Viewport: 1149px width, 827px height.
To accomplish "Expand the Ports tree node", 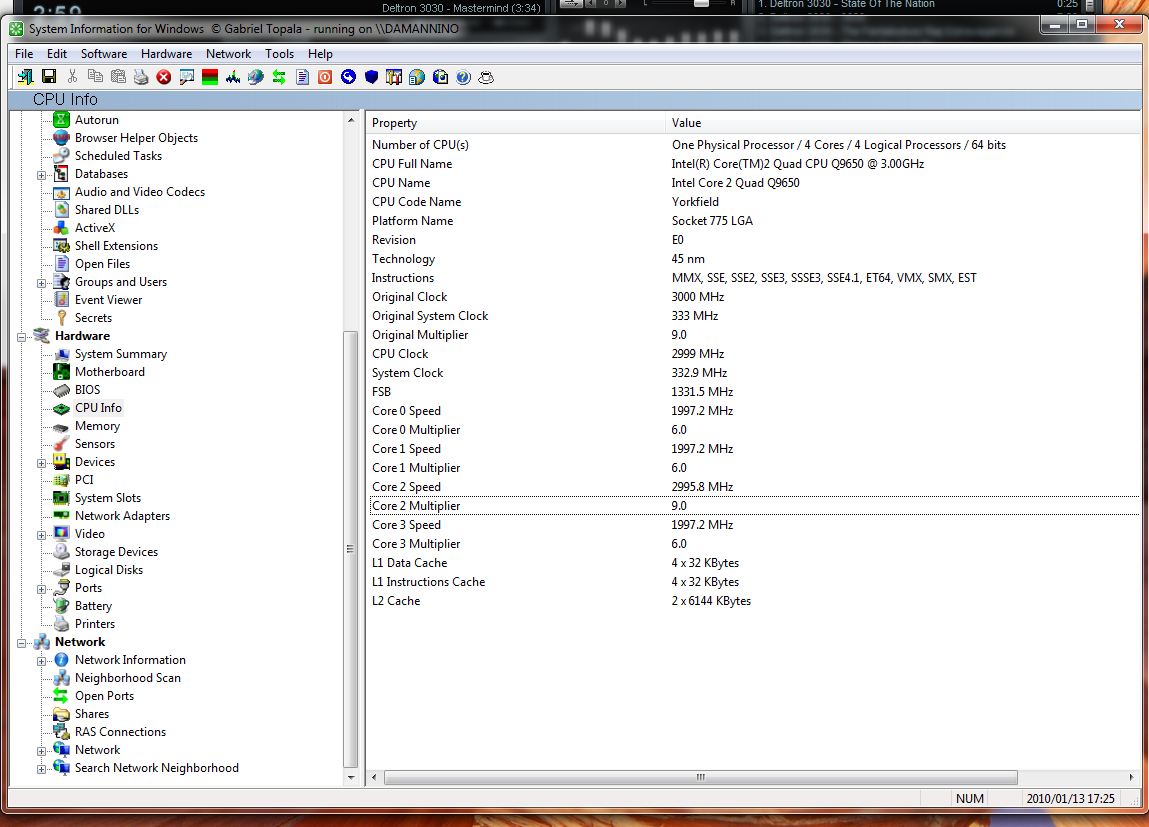I will tap(42, 589).
